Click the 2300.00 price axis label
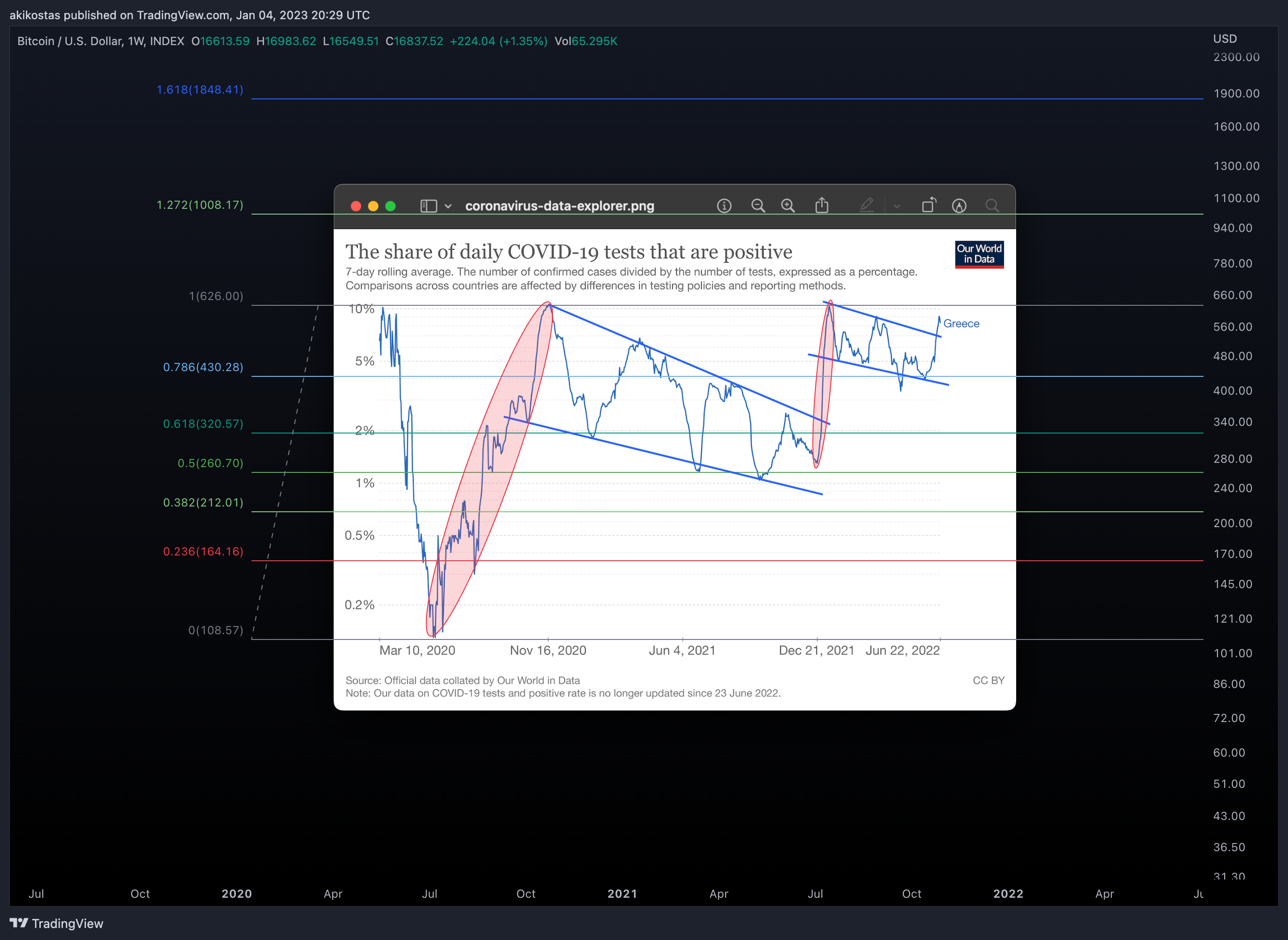Screen dimensions: 1288x940 (x=1236, y=57)
